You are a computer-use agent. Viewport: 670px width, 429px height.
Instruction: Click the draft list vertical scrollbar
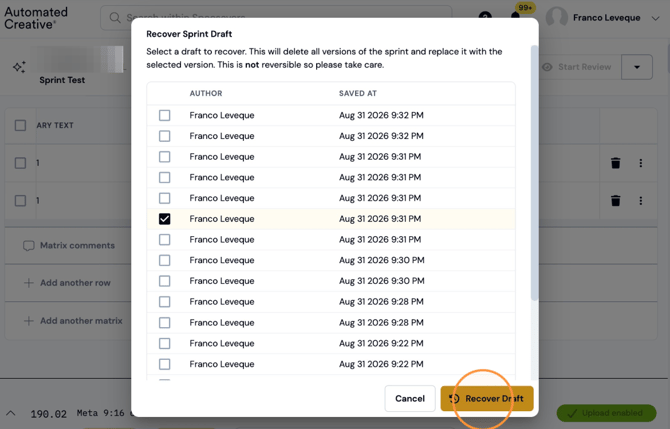point(534,173)
